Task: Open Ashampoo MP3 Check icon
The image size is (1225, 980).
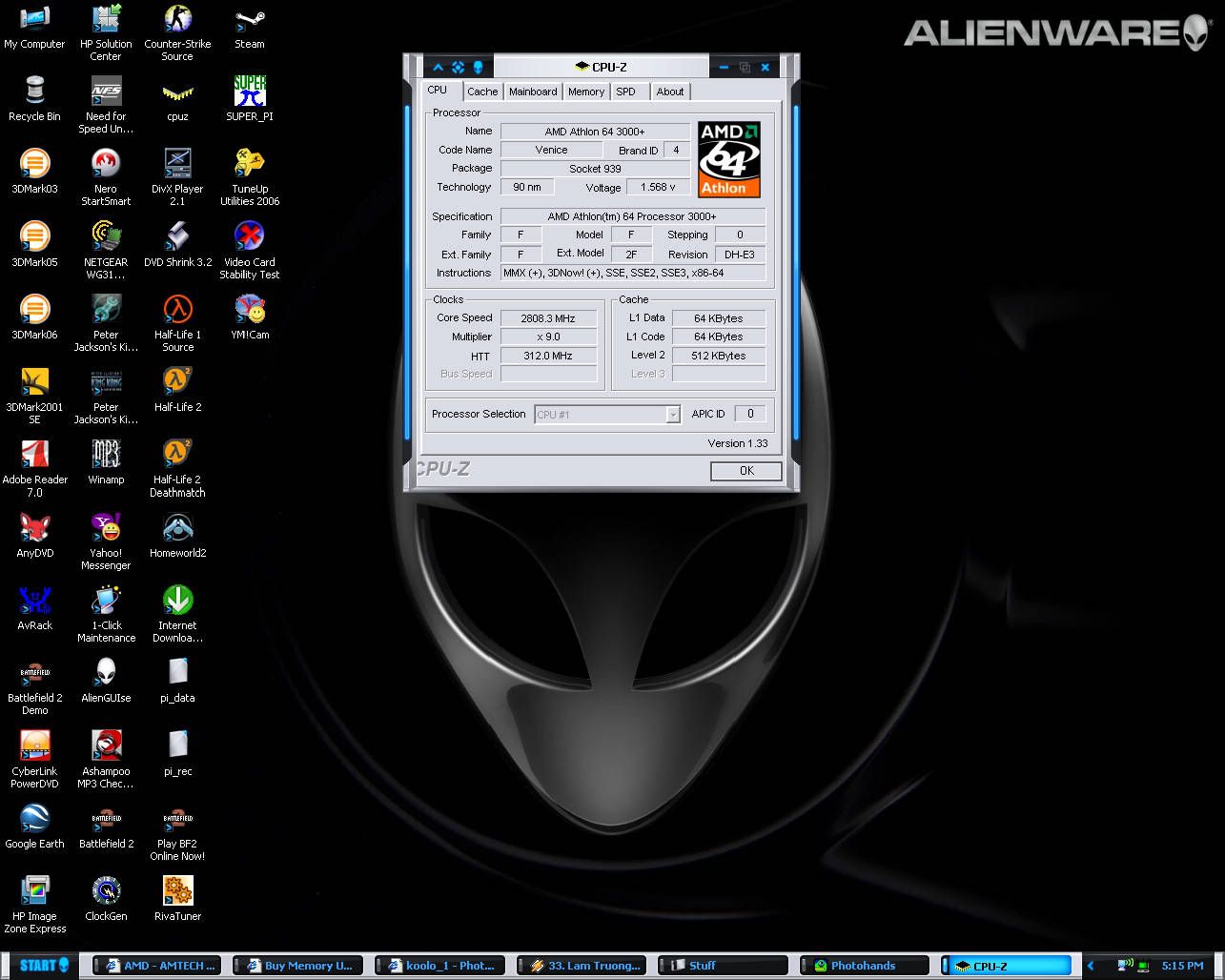Action: pyautogui.click(x=106, y=760)
